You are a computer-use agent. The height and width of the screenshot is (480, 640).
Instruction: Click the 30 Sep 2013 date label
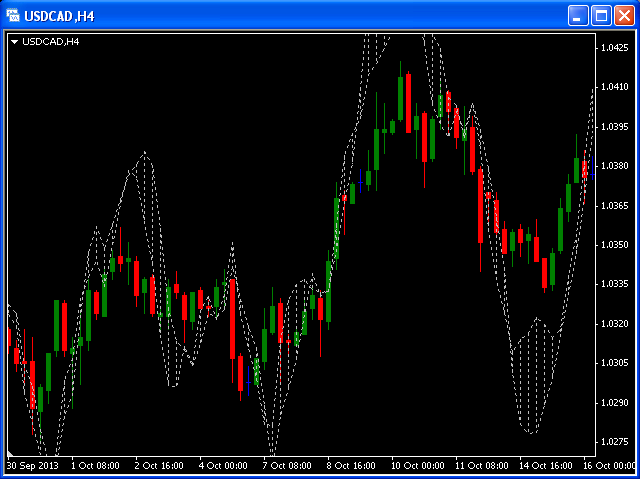[33, 466]
